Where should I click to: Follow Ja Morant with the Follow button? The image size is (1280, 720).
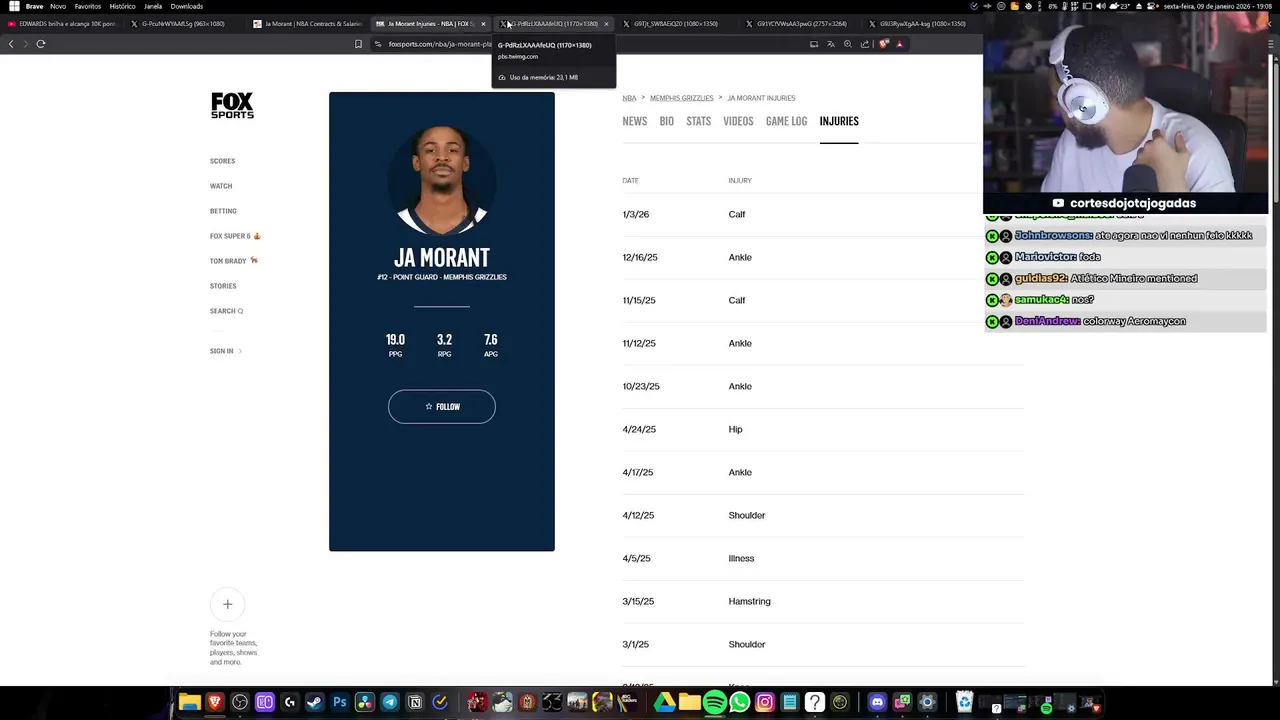(x=442, y=407)
